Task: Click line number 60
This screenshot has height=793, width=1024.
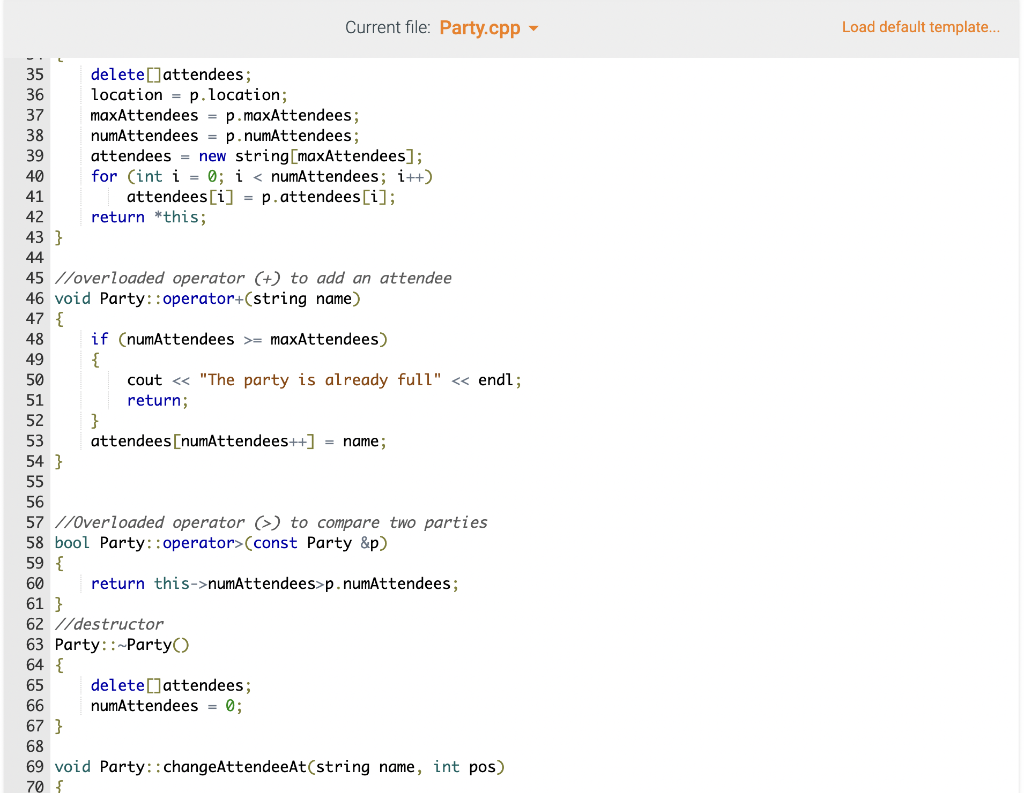Action: click(35, 583)
